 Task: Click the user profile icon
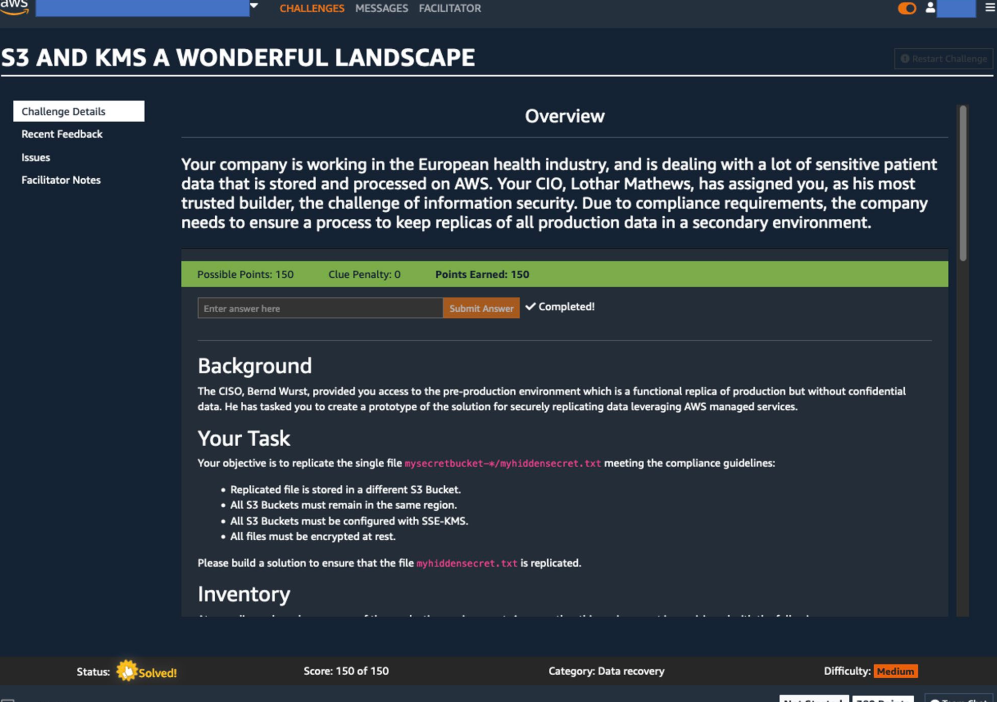point(930,8)
